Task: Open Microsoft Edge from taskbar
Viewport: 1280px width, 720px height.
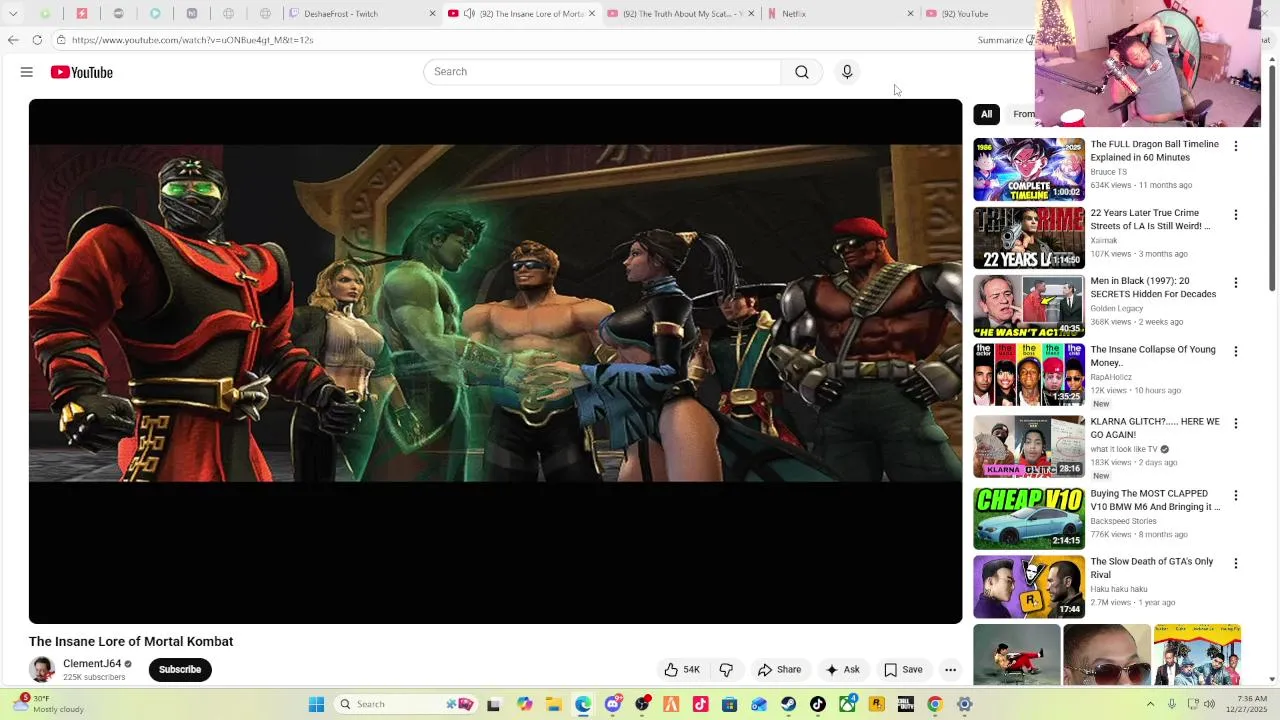Action: pos(583,704)
